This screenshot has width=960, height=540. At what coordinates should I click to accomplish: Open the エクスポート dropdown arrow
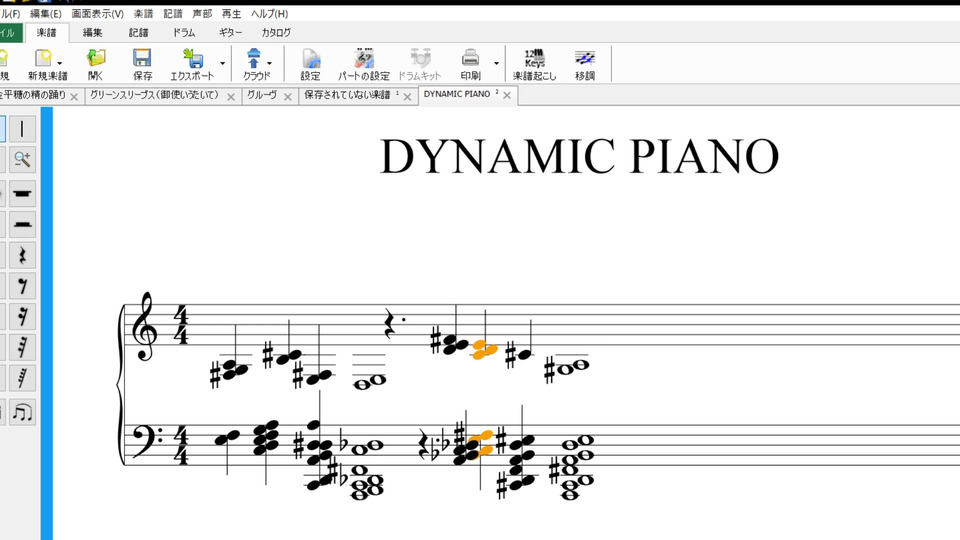point(222,64)
